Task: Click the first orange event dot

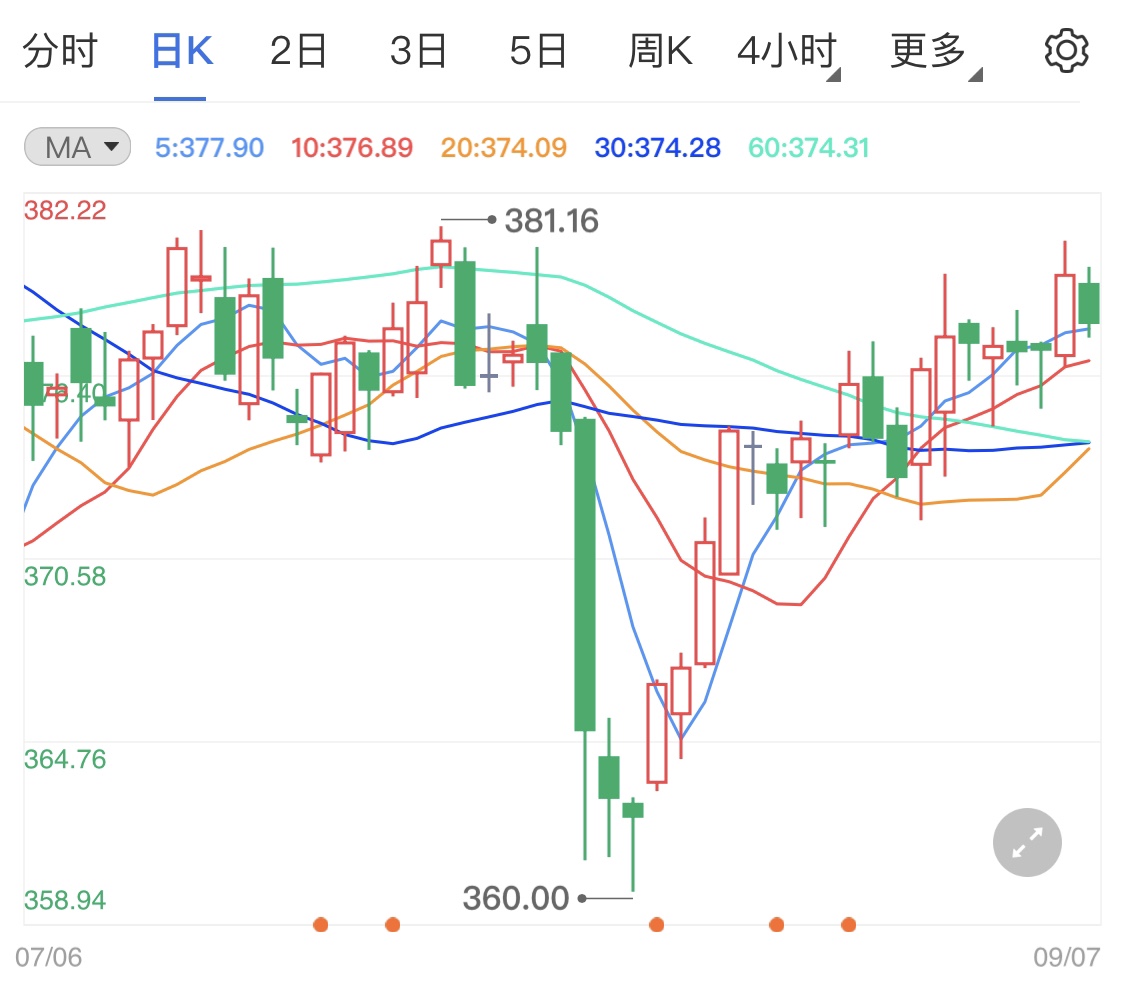Action: pyautogui.click(x=321, y=925)
